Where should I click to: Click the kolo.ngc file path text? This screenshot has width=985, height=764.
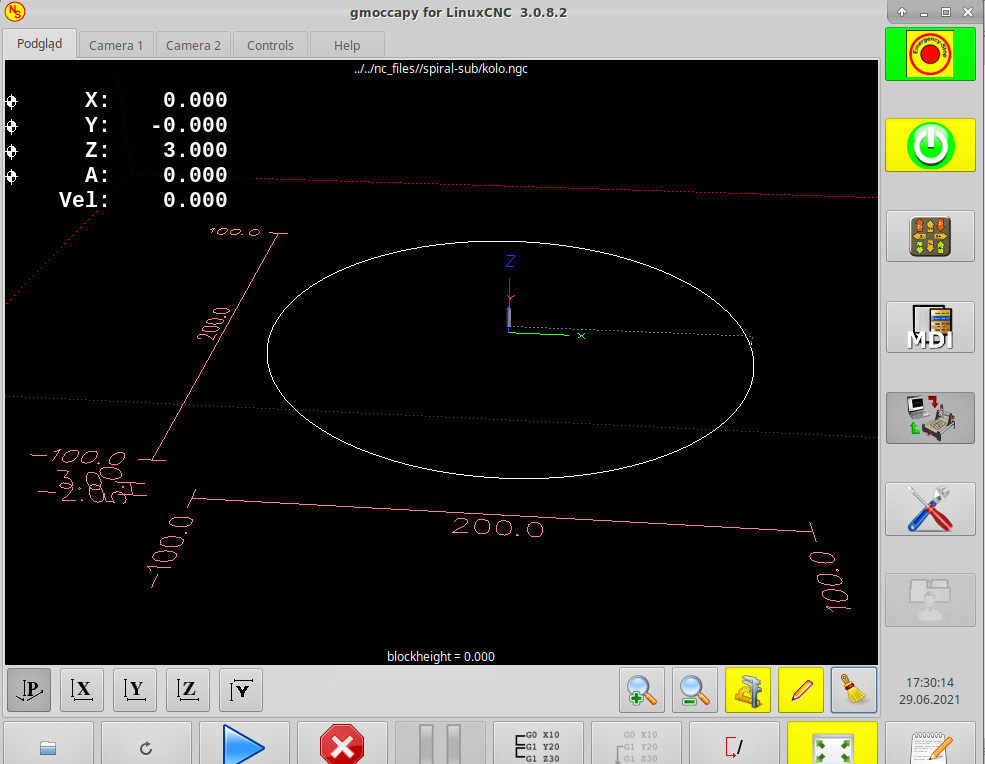440,68
